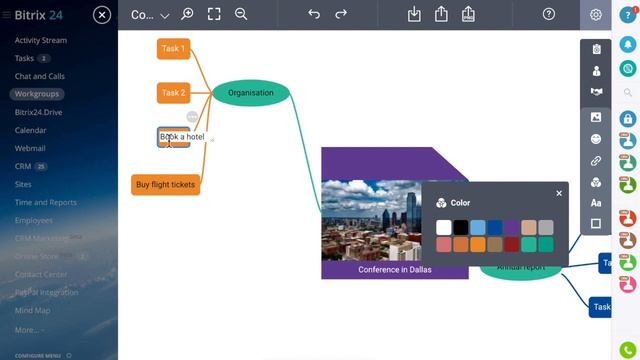Open the settings gear icon

pos(596,15)
